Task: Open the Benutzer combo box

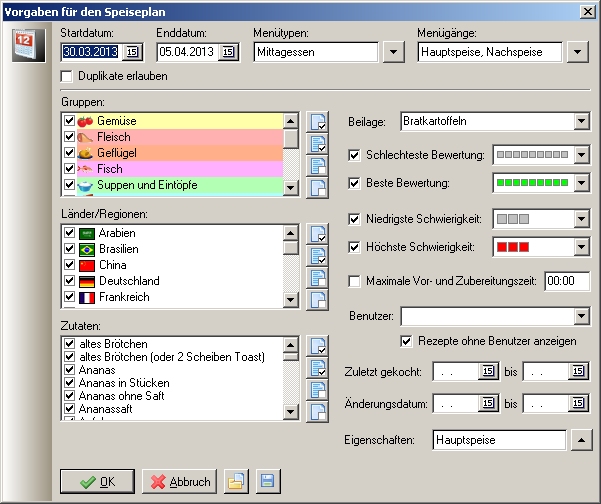Action: (581, 317)
